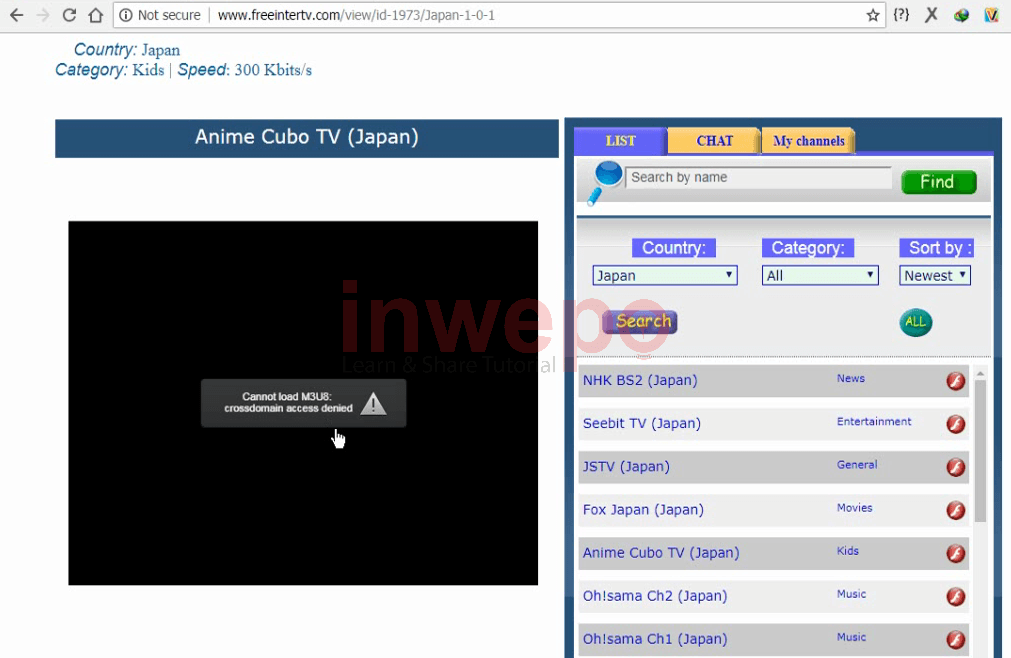
Task: Click the Speed: 300 Kbits/s info text
Action: point(244,70)
